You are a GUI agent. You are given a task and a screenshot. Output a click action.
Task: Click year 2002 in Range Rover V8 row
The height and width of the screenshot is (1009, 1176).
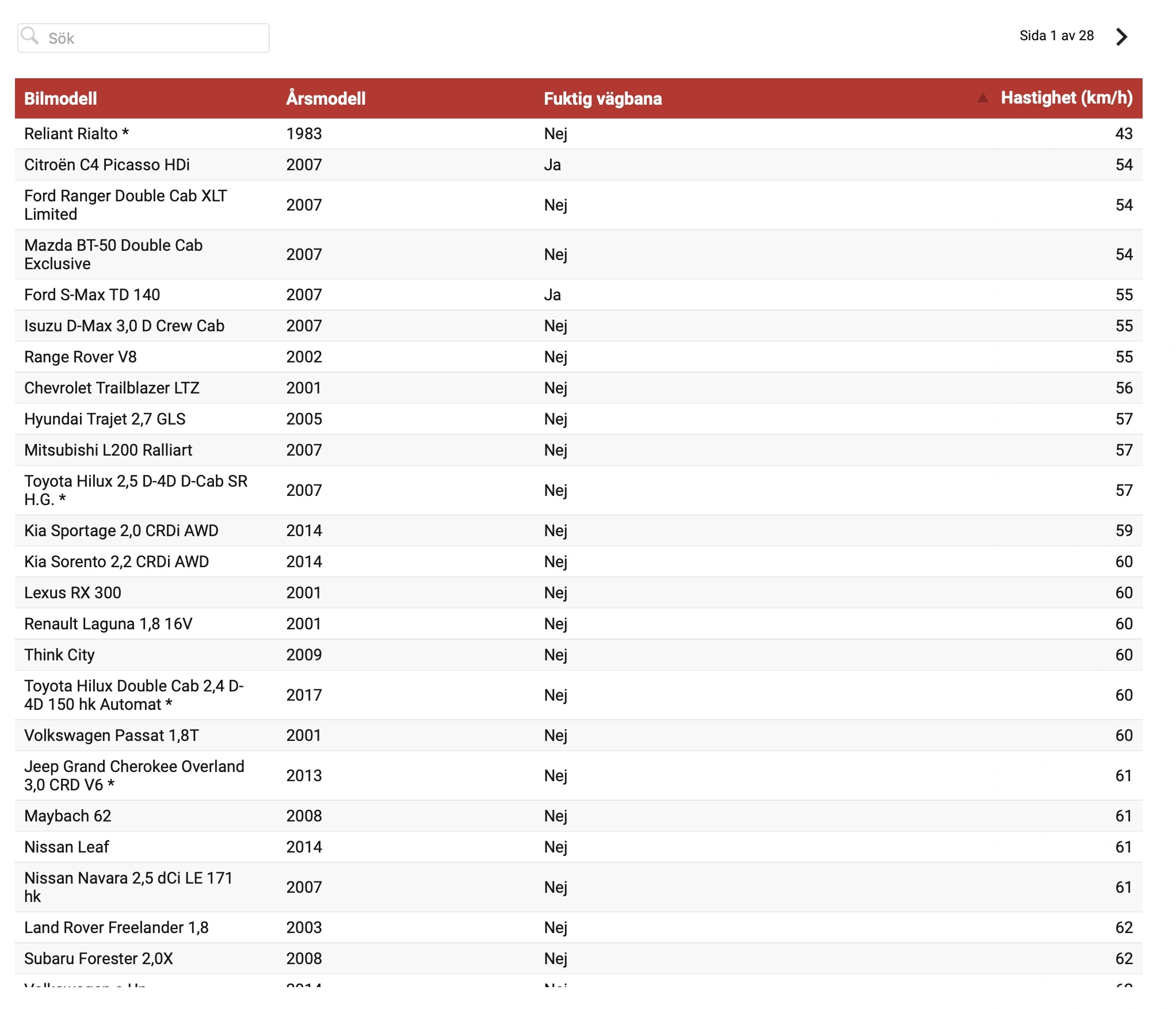[304, 357]
